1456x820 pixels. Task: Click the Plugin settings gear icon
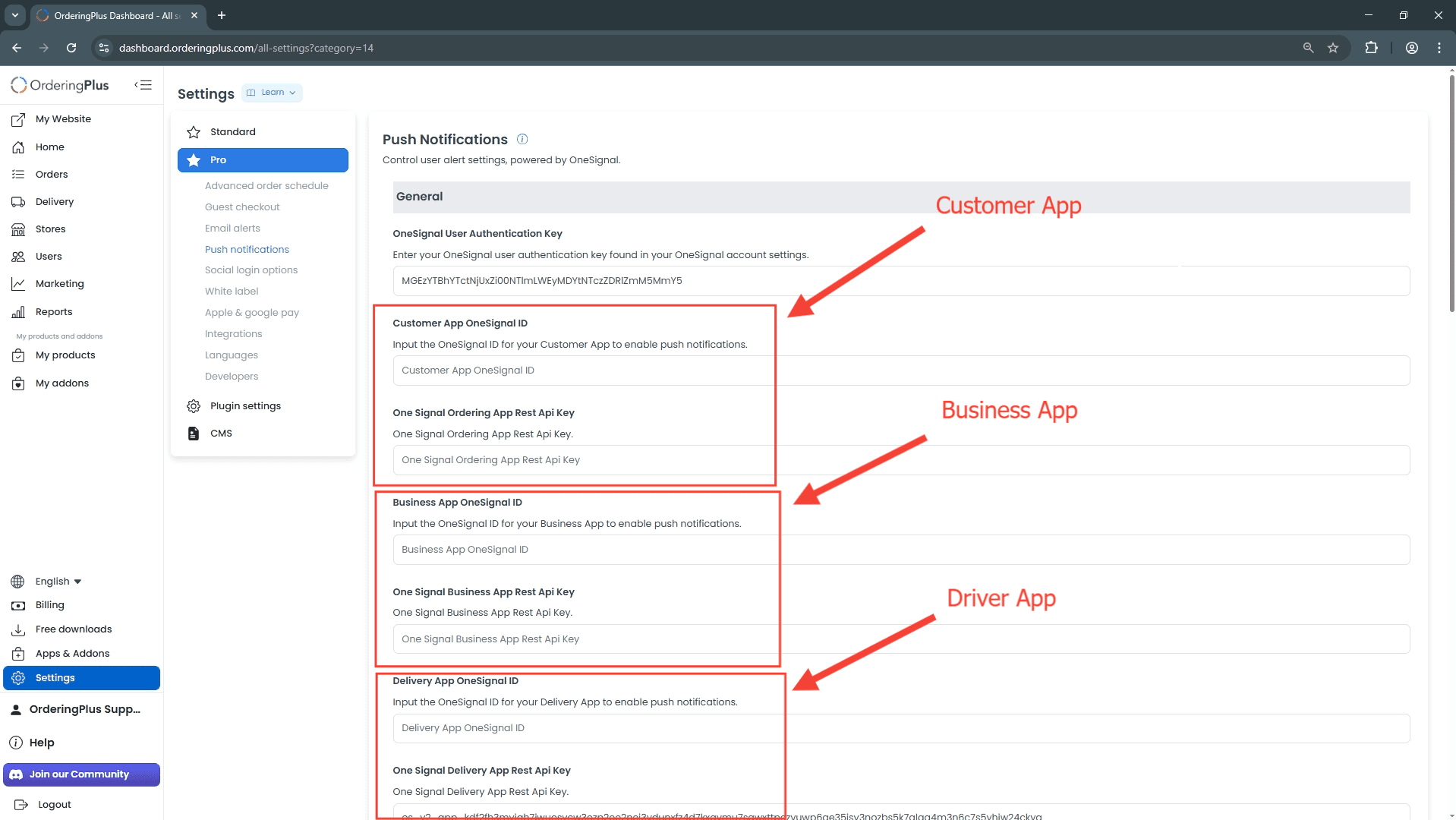point(194,406)
